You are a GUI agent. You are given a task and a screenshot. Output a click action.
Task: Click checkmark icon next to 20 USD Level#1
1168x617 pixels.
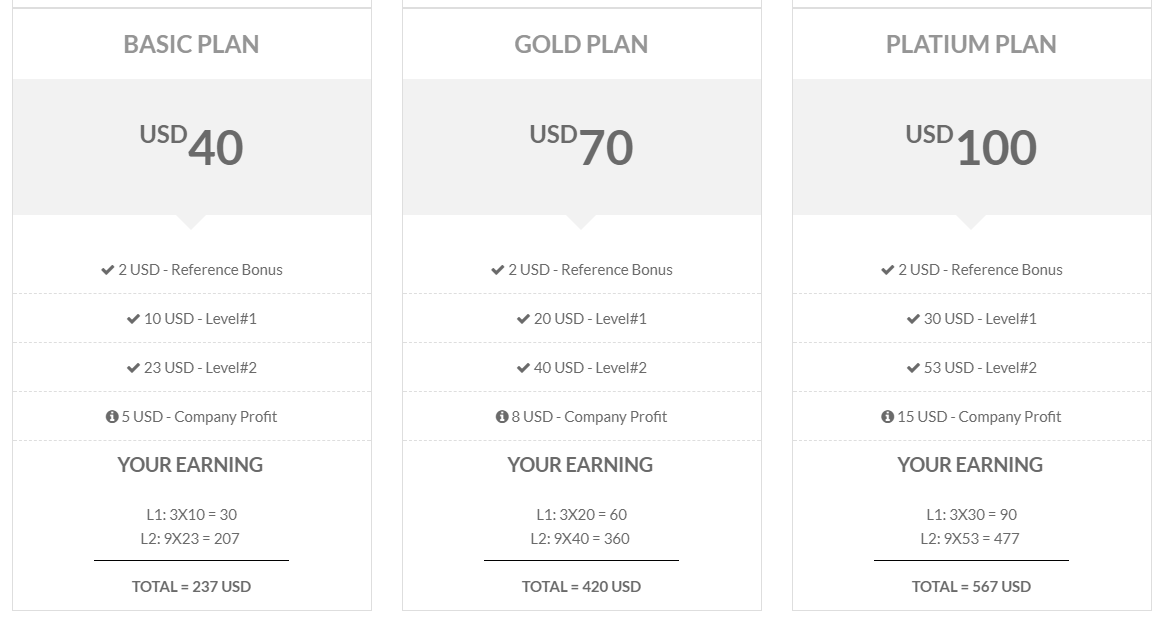pyautogui.click(x=523, y=319)
